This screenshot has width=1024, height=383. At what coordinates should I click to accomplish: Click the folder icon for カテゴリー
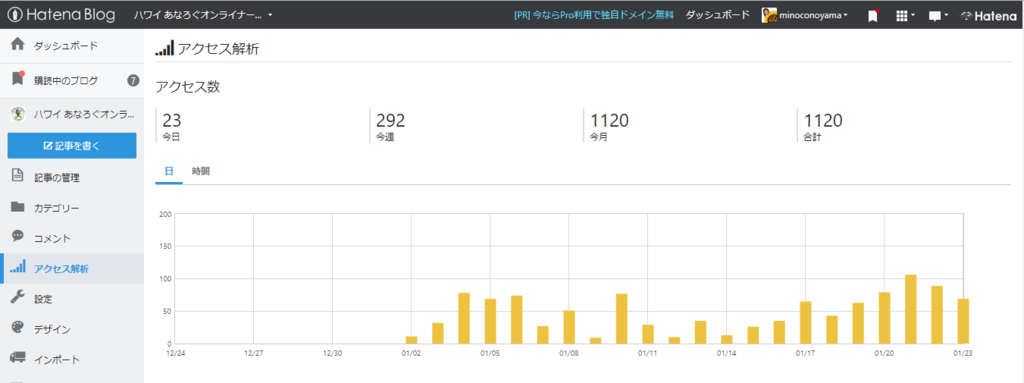pos(18,207)
